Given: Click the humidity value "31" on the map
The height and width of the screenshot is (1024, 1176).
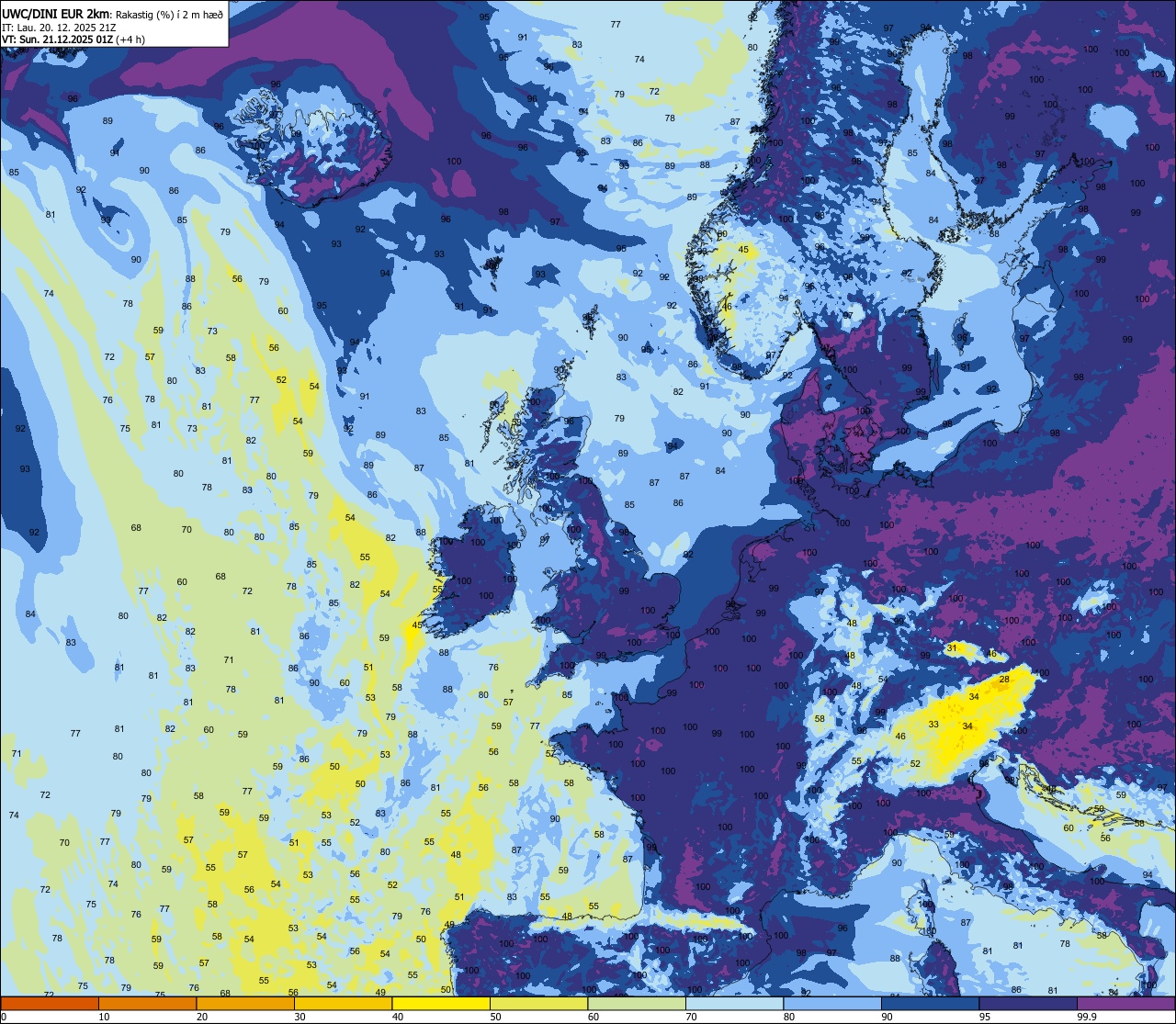Looking at the screenshot, I should point(952,648).
